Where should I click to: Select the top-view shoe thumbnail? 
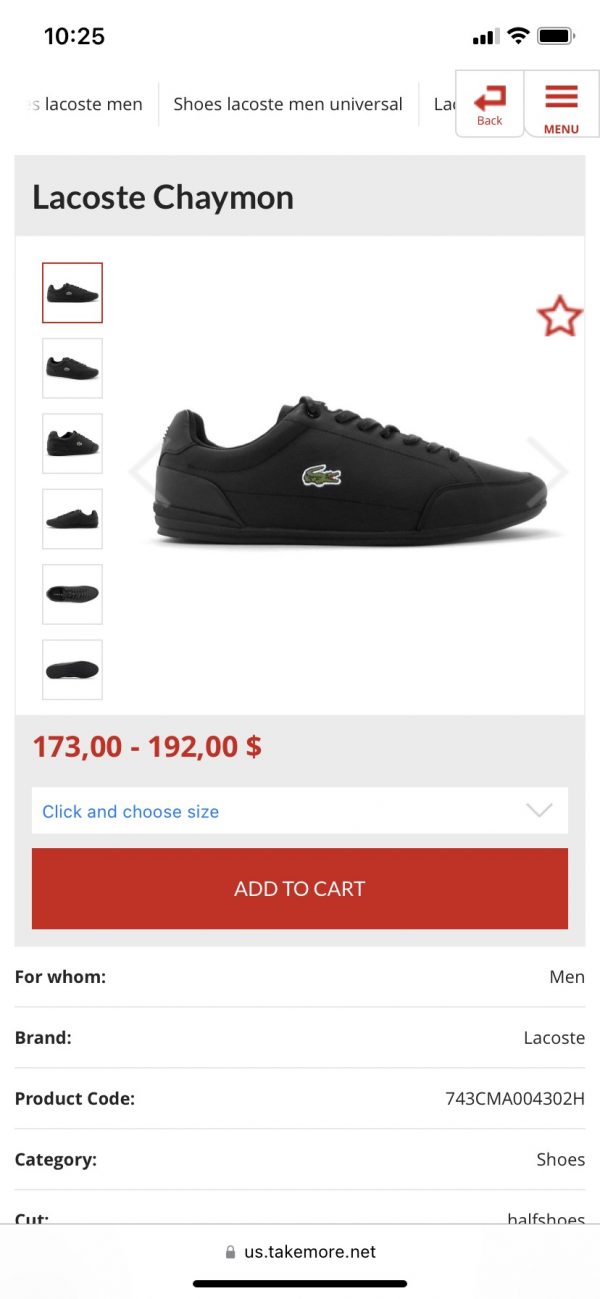tap(72, 594)
